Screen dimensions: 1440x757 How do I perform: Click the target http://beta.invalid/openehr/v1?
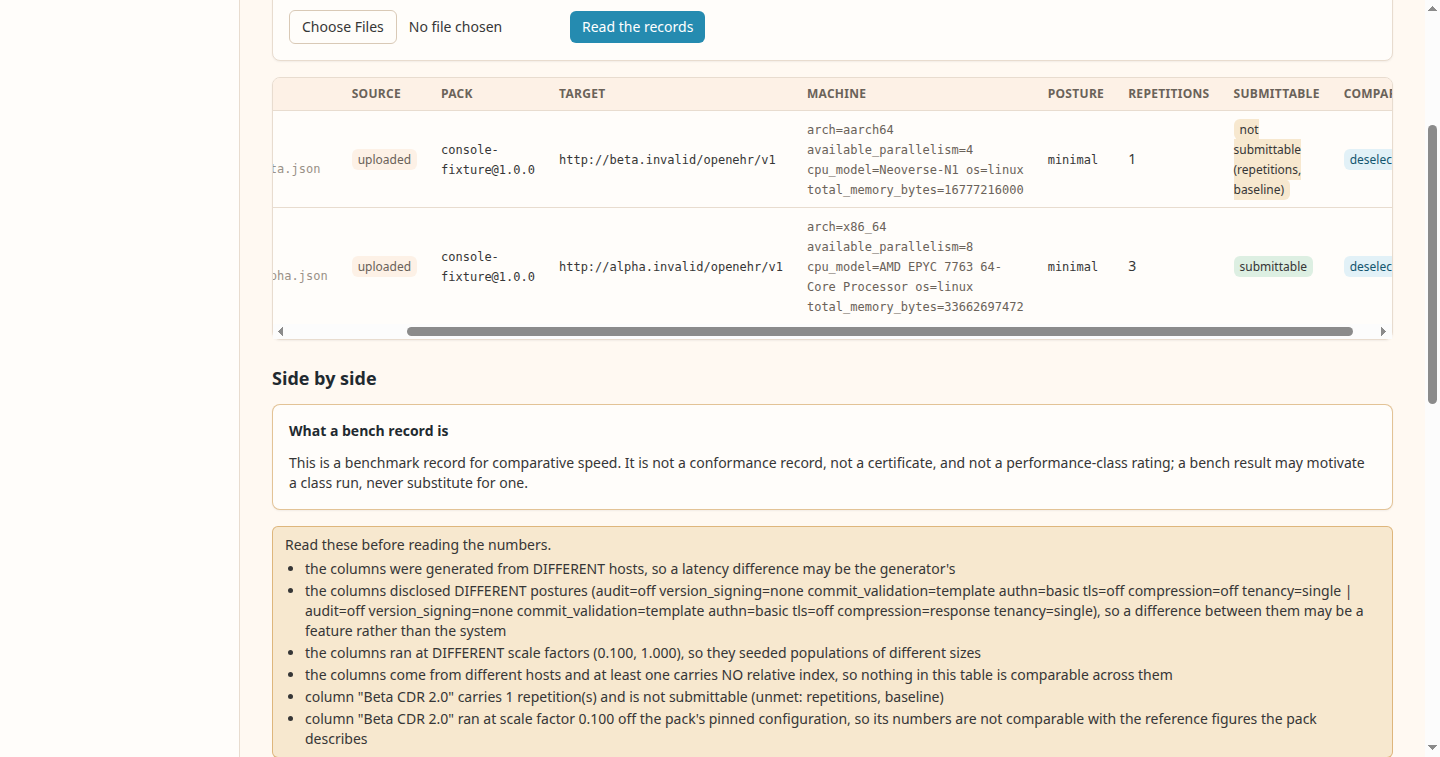667,160
